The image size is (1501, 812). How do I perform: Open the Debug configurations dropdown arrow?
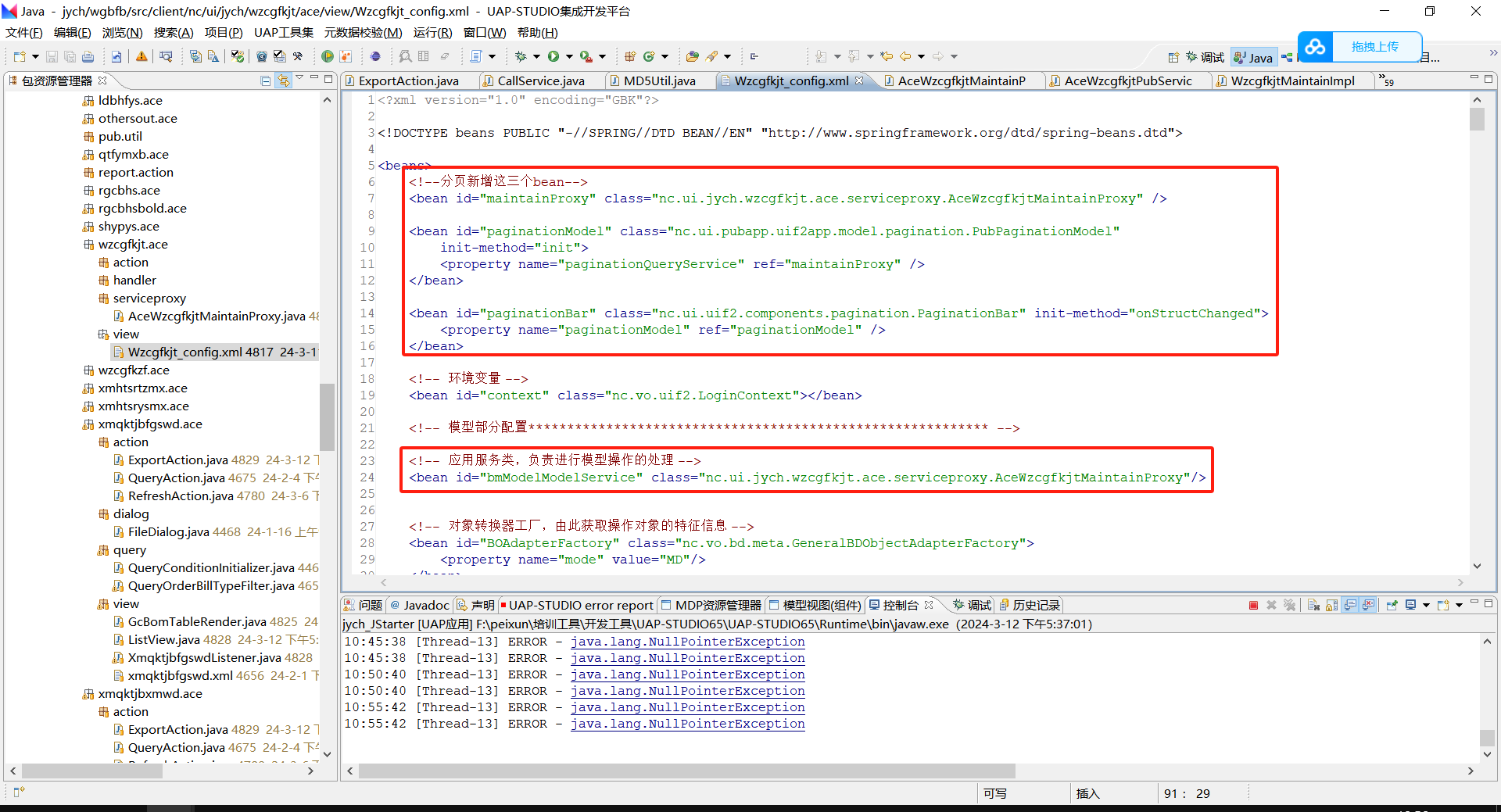(536, 56)
